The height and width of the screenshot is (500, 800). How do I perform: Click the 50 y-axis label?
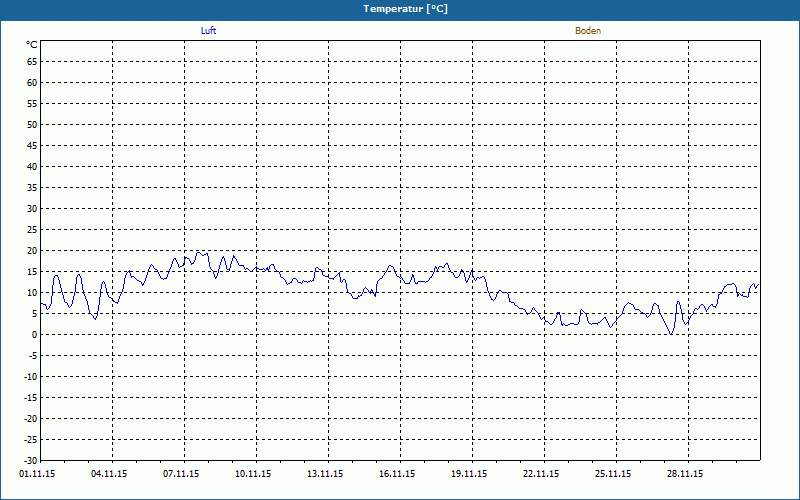[x=32, y=124]
